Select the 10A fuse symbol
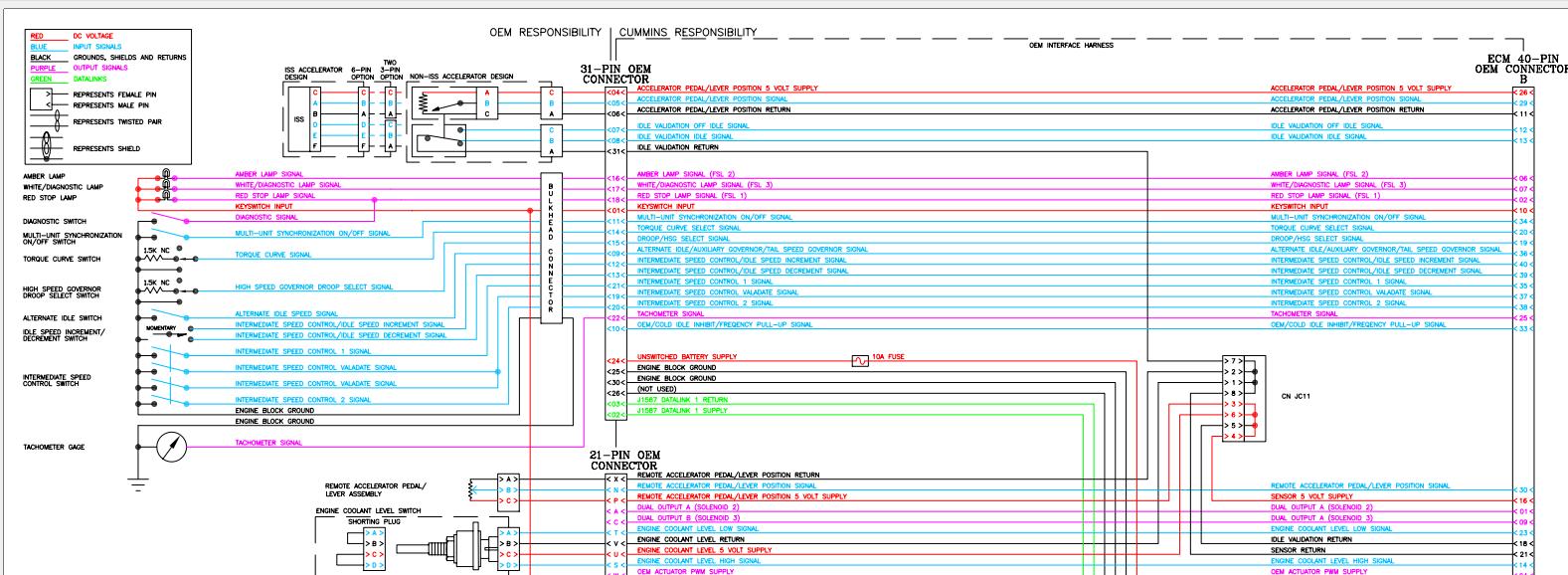1568x575 pixels. pos(861,361)
